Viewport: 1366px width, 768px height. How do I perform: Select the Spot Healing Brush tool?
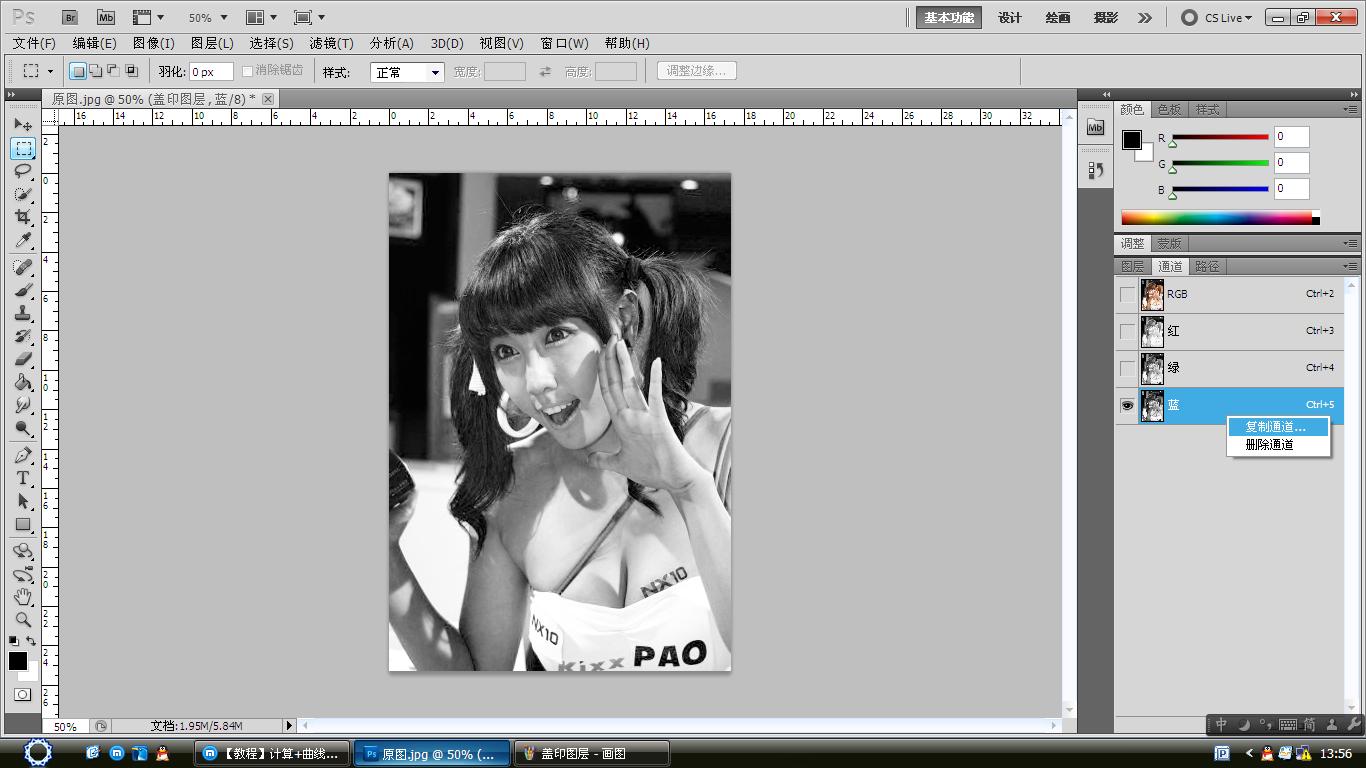pyautogui.click(x=23, y=267)
